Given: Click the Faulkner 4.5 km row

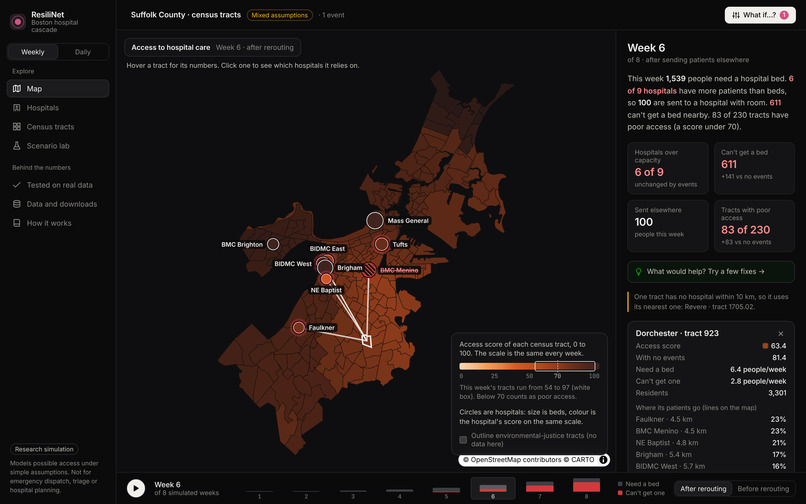Looking at the screenshot, I should 710,419.
